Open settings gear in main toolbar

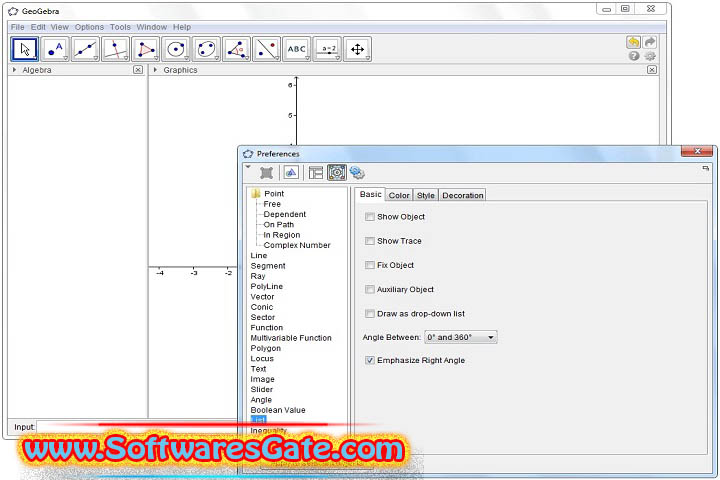point(650,56)
